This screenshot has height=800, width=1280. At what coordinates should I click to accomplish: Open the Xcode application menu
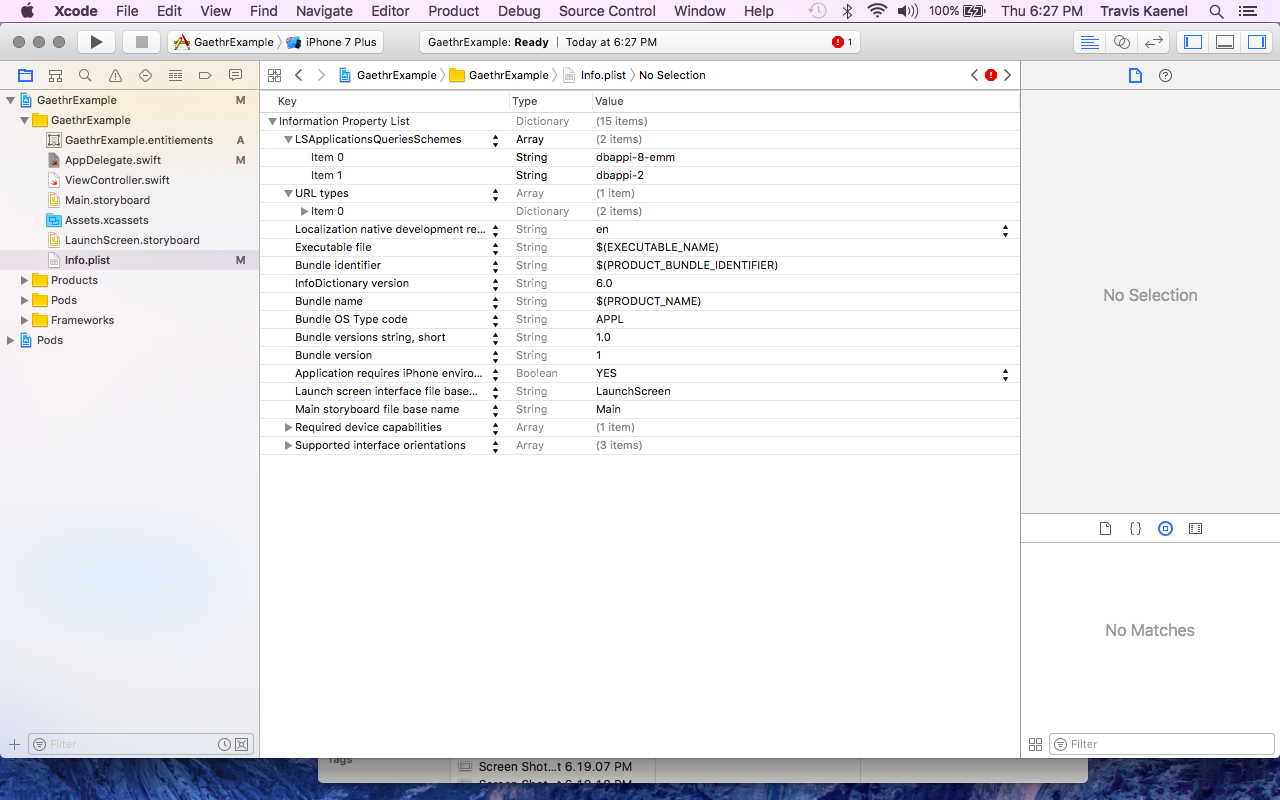[x=75, y=11]
